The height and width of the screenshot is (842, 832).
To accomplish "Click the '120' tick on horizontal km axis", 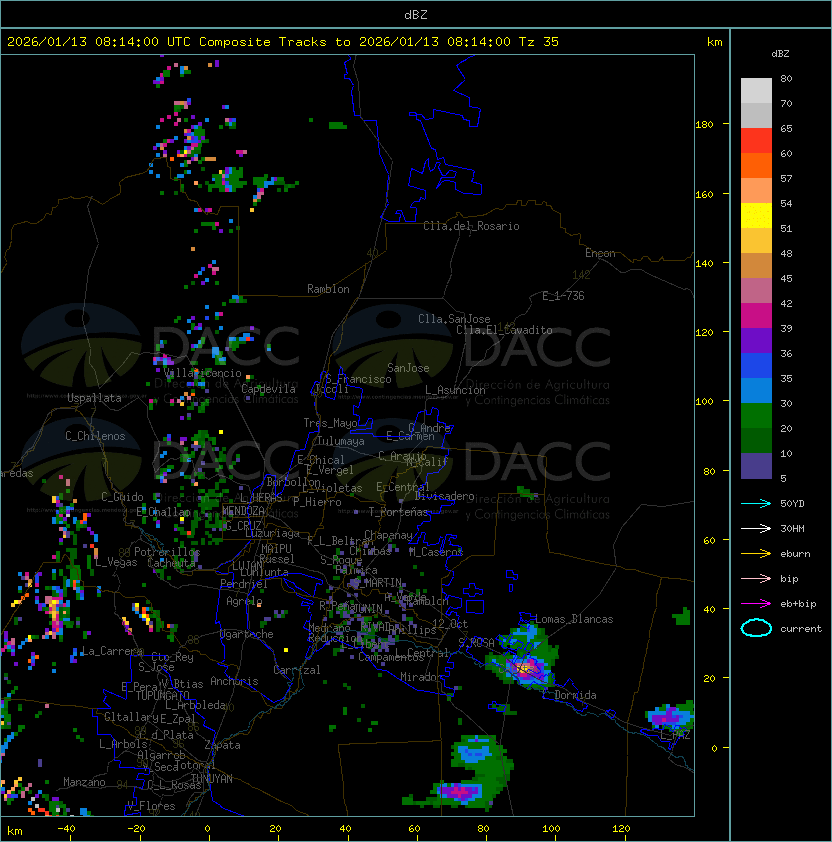I will point(621,829).
